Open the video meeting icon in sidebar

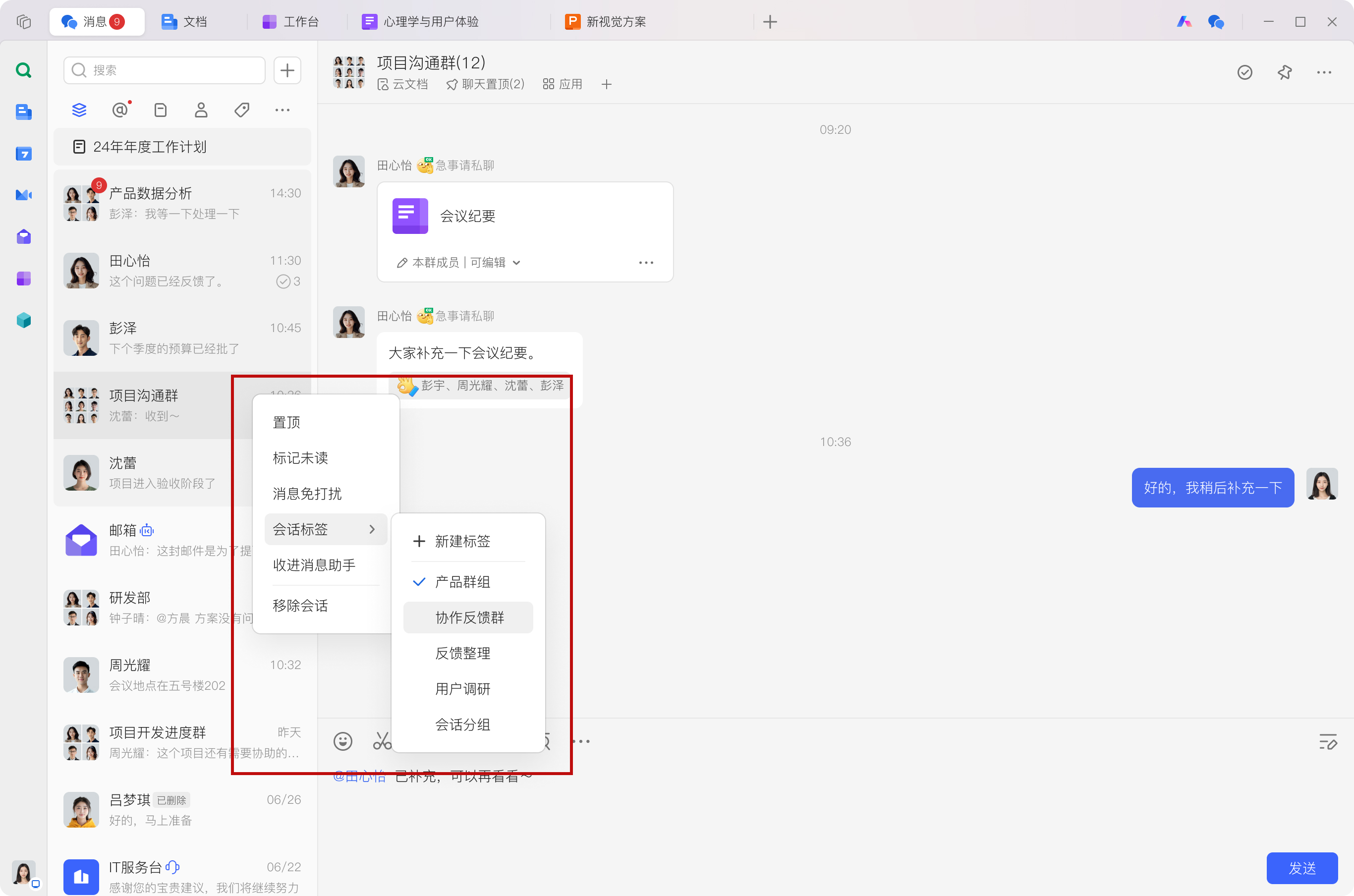(23, 195)
